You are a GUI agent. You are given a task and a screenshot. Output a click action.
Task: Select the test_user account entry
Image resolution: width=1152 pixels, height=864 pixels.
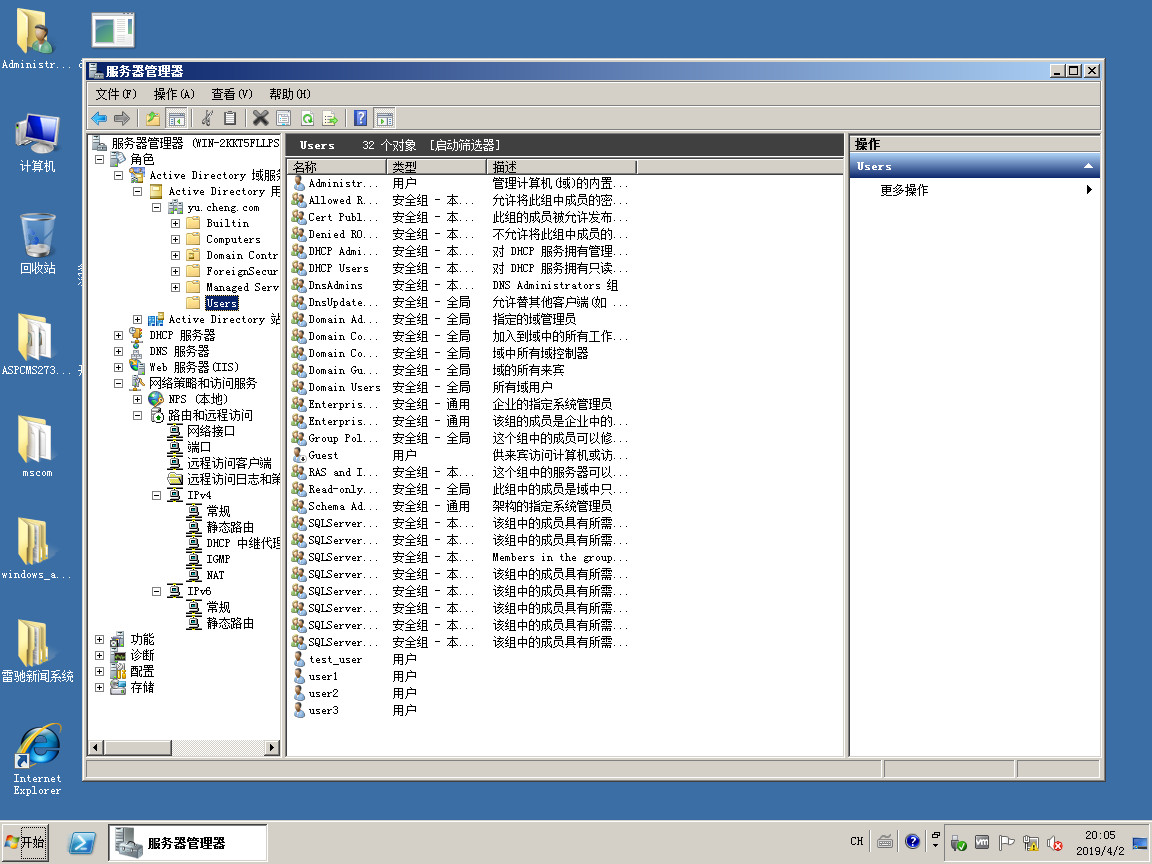point(335,659)
